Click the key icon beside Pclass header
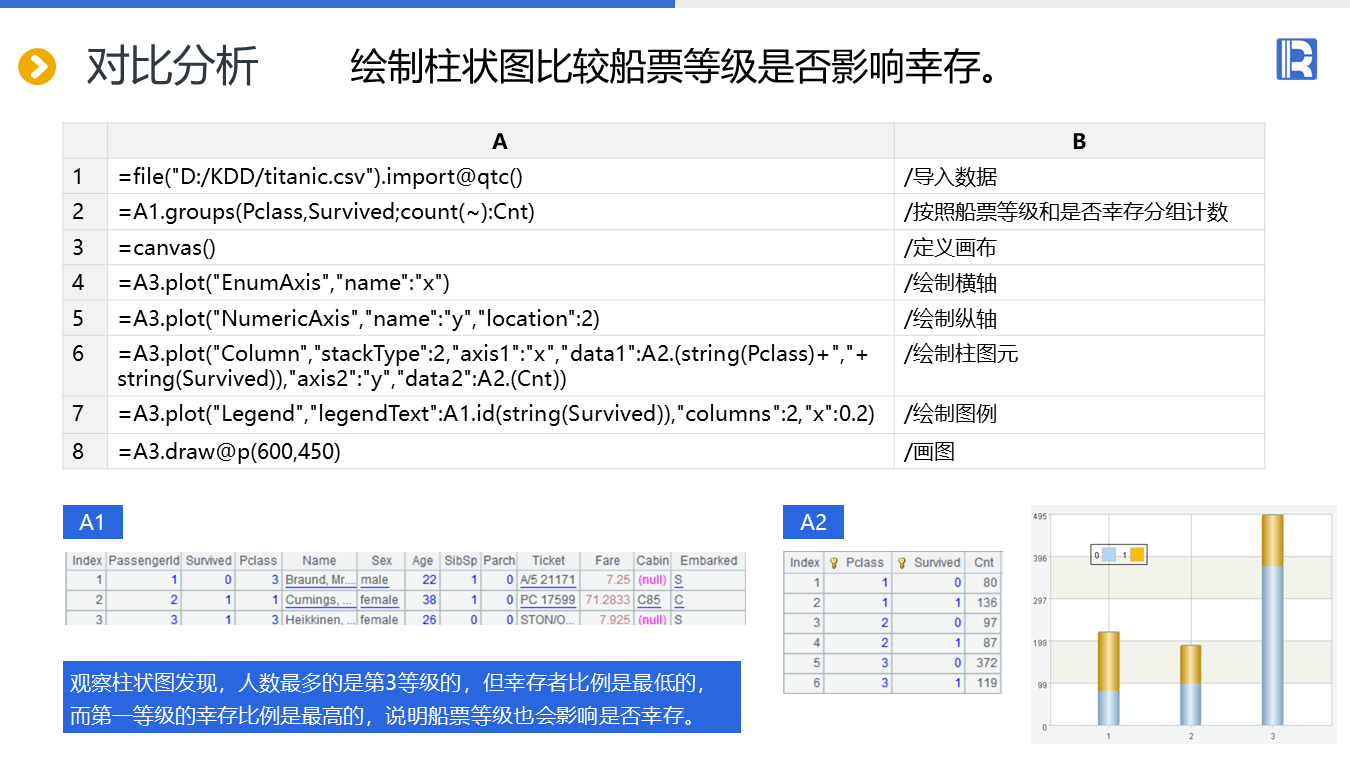This screenshot has height=759, width=1350. pyautogui.click(x=834, y=563)
